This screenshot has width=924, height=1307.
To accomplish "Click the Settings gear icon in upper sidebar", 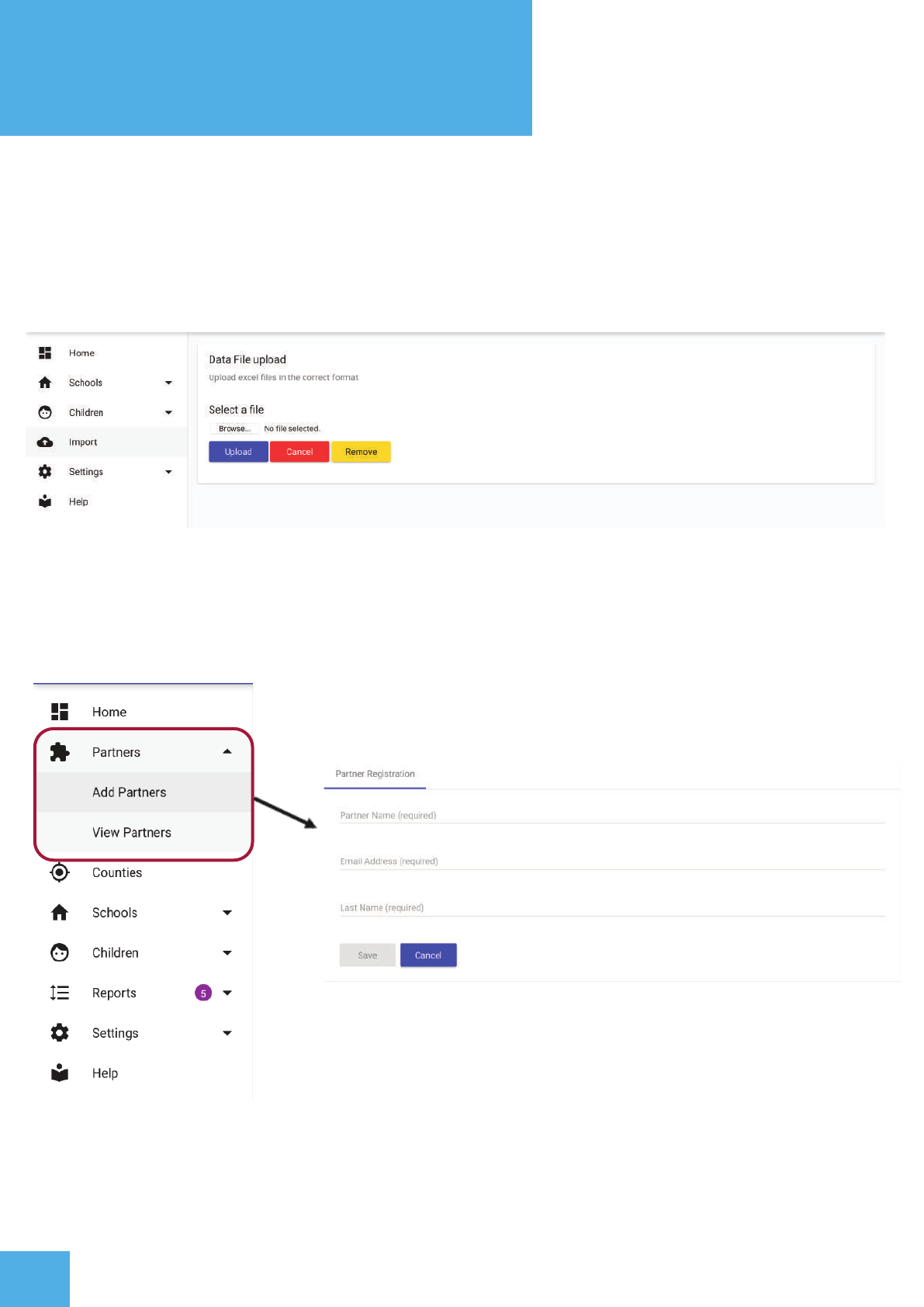I will pos(45,472).
